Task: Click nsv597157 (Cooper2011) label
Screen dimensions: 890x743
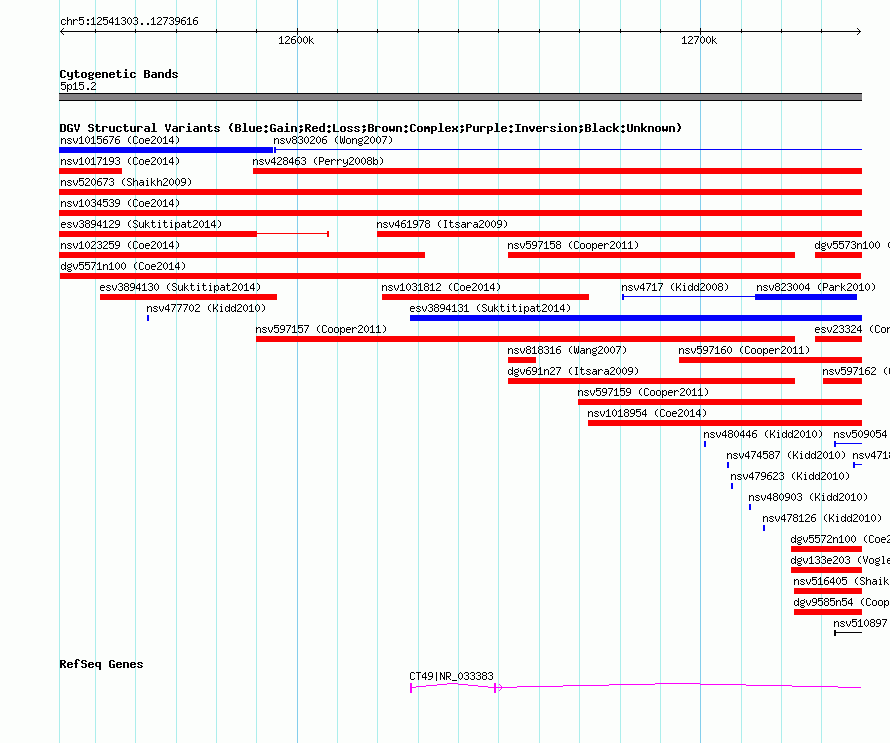Action: click(321, 329)
